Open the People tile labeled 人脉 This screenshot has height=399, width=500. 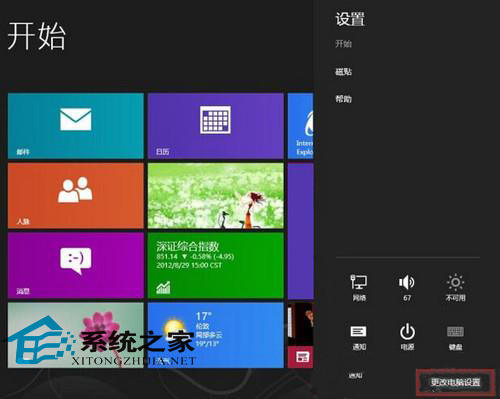[76, 196]
